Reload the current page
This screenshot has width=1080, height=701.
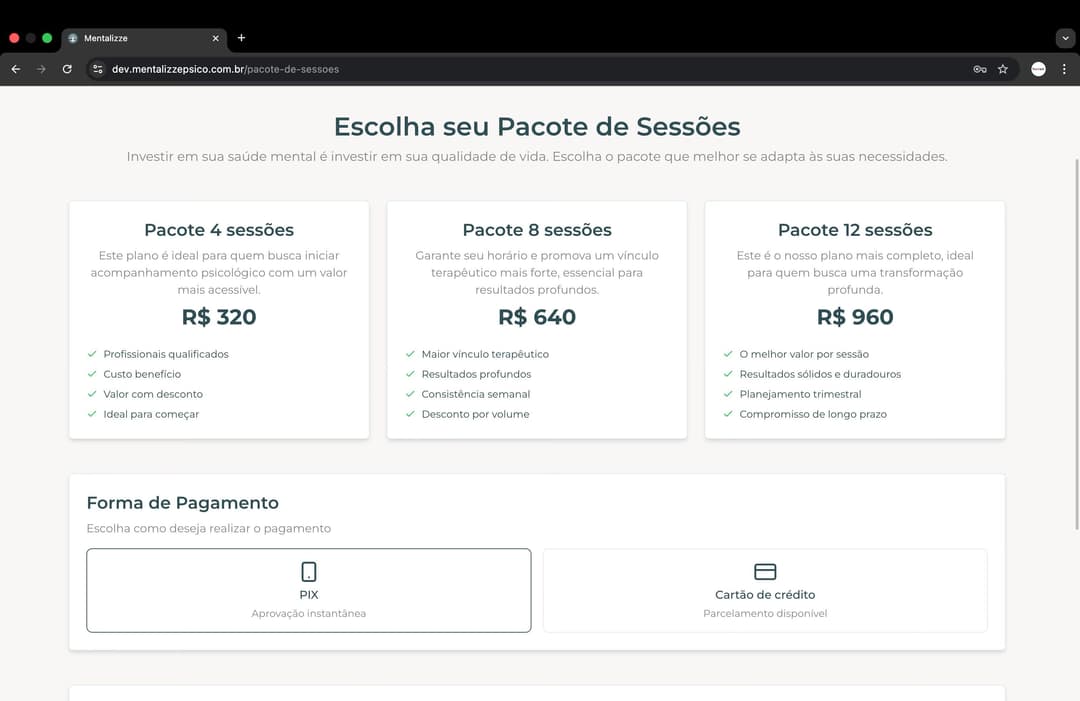click(x=67, y=69)
